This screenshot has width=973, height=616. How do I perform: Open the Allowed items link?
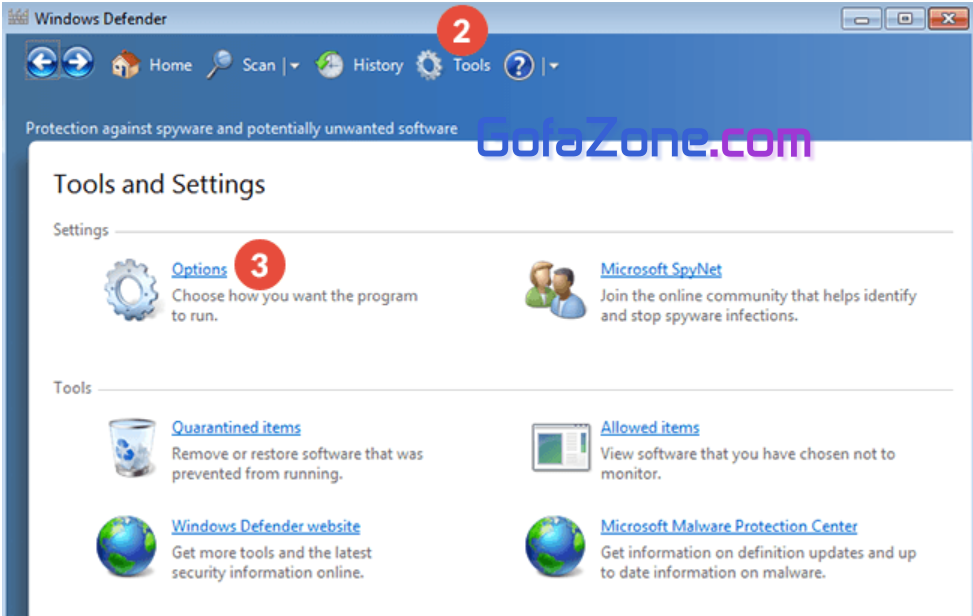coord(649,427)
